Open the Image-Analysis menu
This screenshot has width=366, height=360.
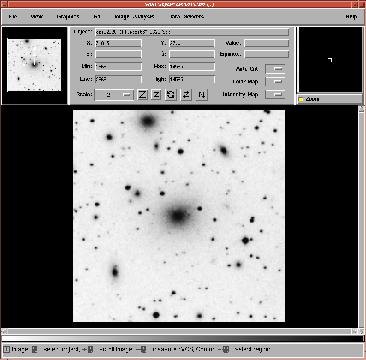click(134, 16)
